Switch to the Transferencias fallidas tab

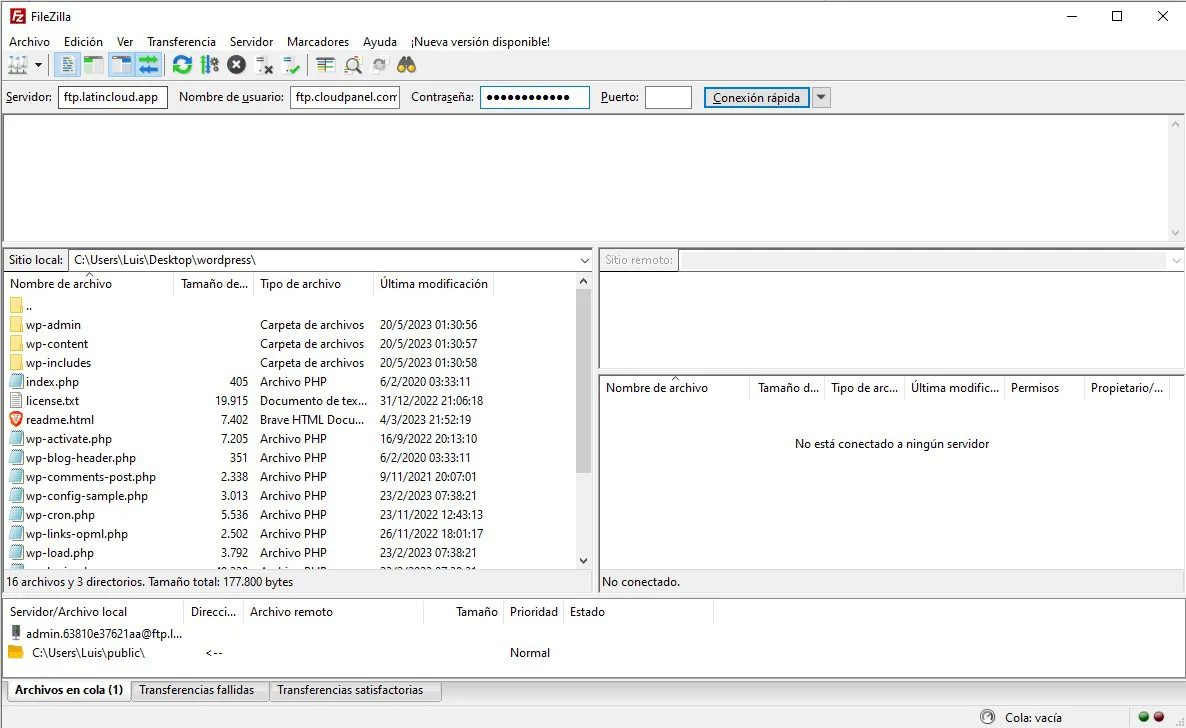coord(196,690)
